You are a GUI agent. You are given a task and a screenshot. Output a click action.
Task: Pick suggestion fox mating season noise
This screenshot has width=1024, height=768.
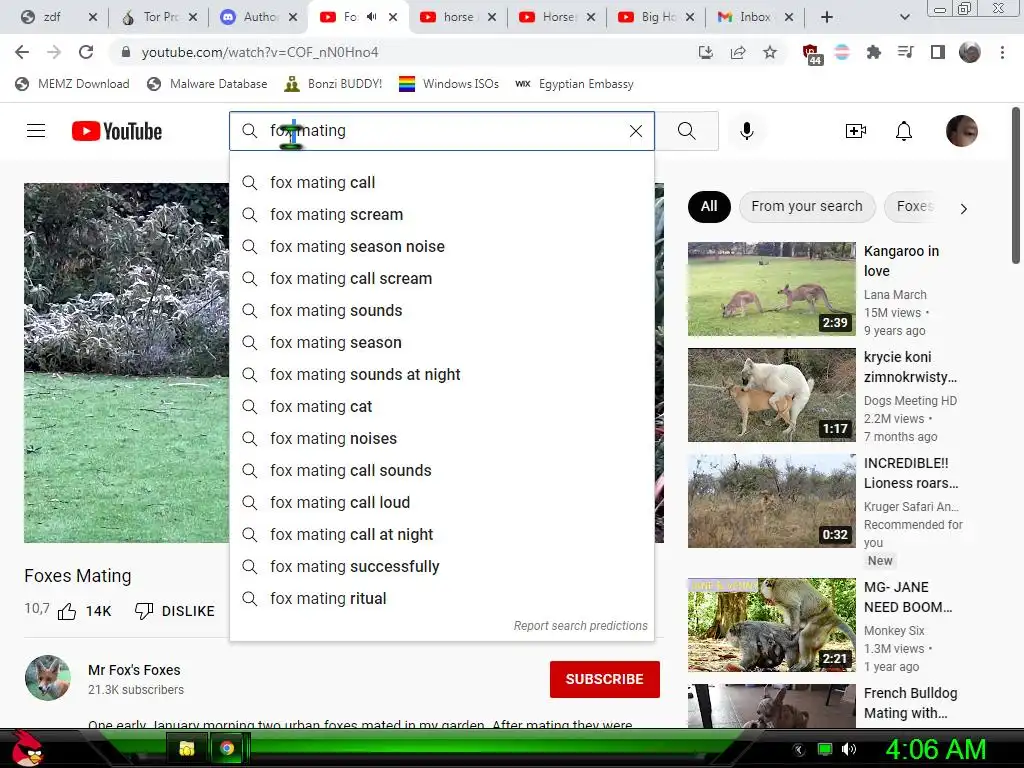pyautogui.click(x=442, y=246)
